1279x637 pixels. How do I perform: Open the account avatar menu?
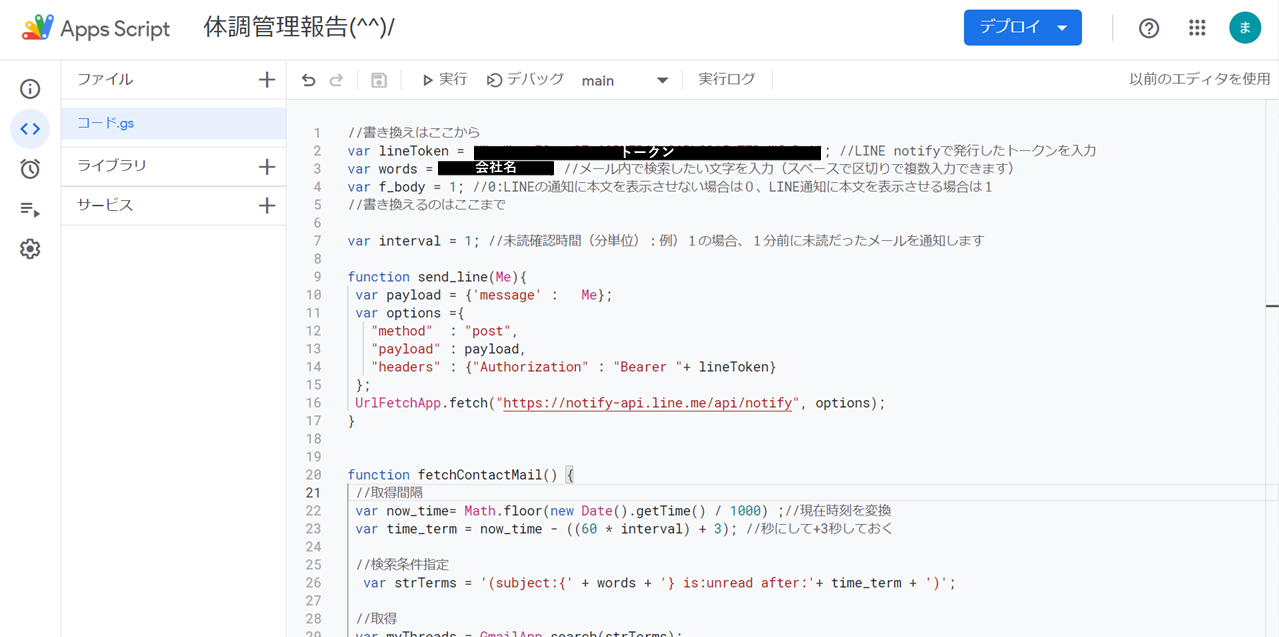(x=1245, y=27)
